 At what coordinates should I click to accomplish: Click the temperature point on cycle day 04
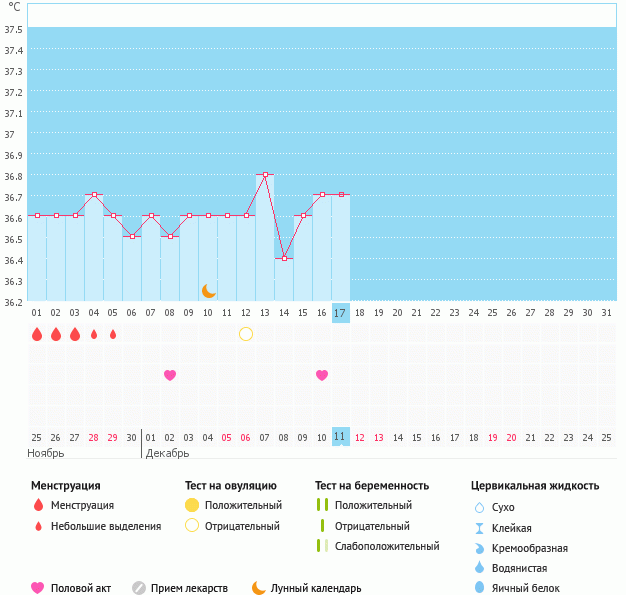94,195
